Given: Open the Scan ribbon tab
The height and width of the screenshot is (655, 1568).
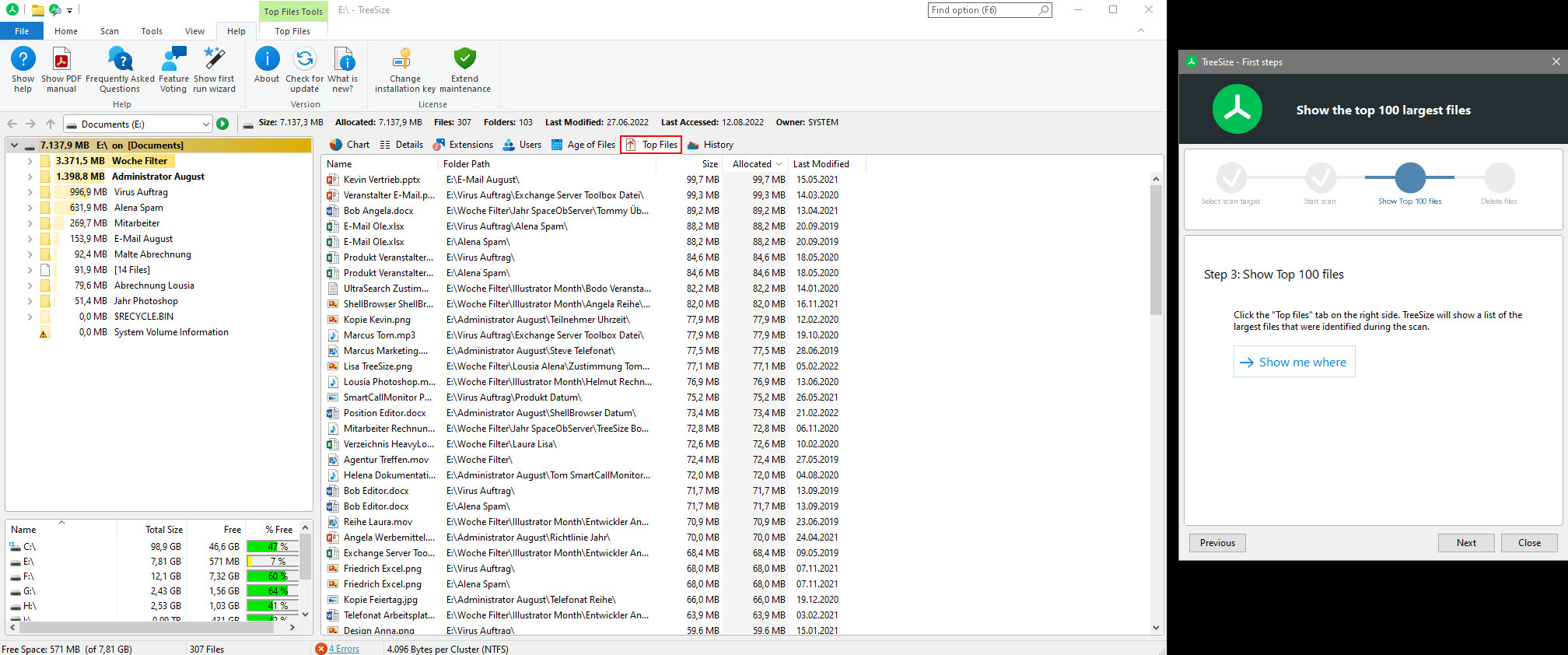Looking at the screenshot, I should tap(110, 31).
